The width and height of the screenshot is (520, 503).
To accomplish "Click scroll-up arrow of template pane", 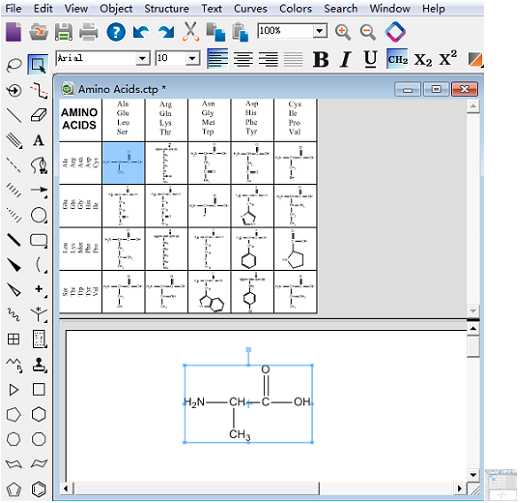I will [x=473, y=107].
